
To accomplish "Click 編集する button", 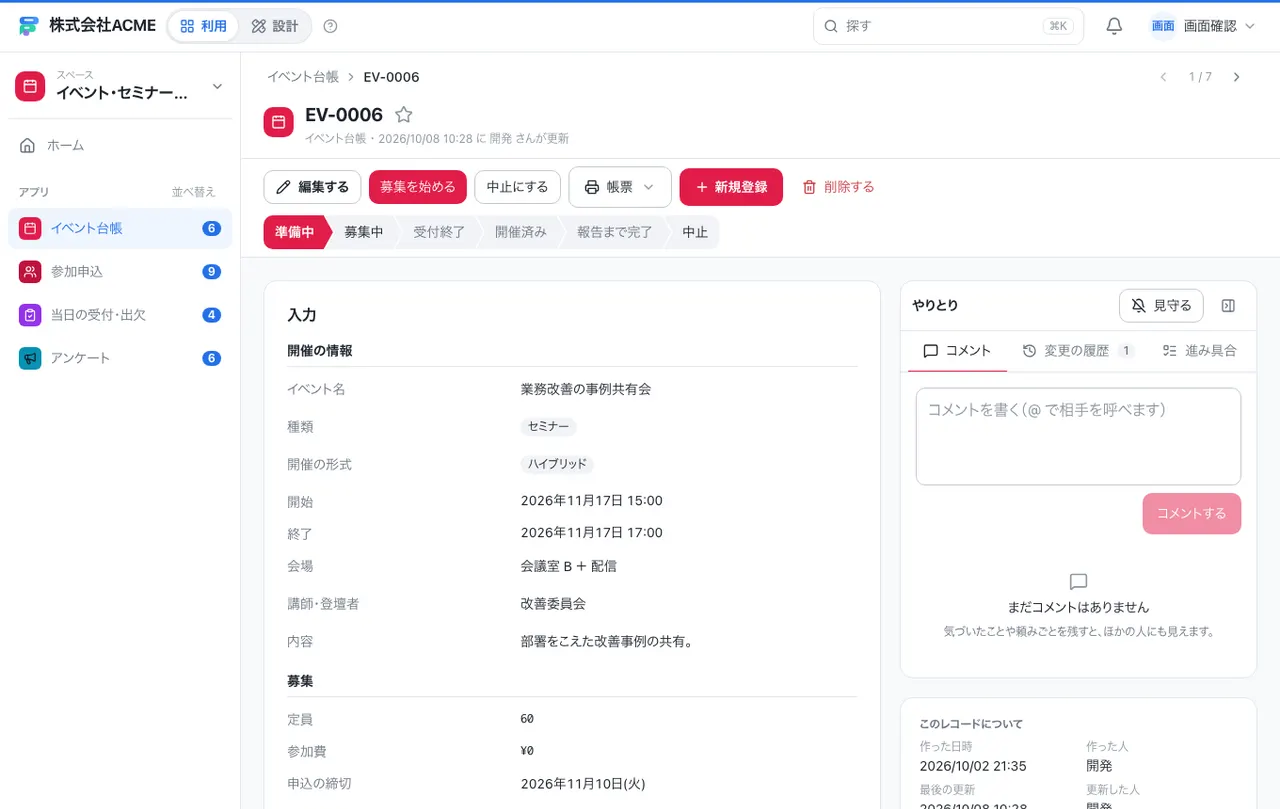I will (x=312, y=187).
